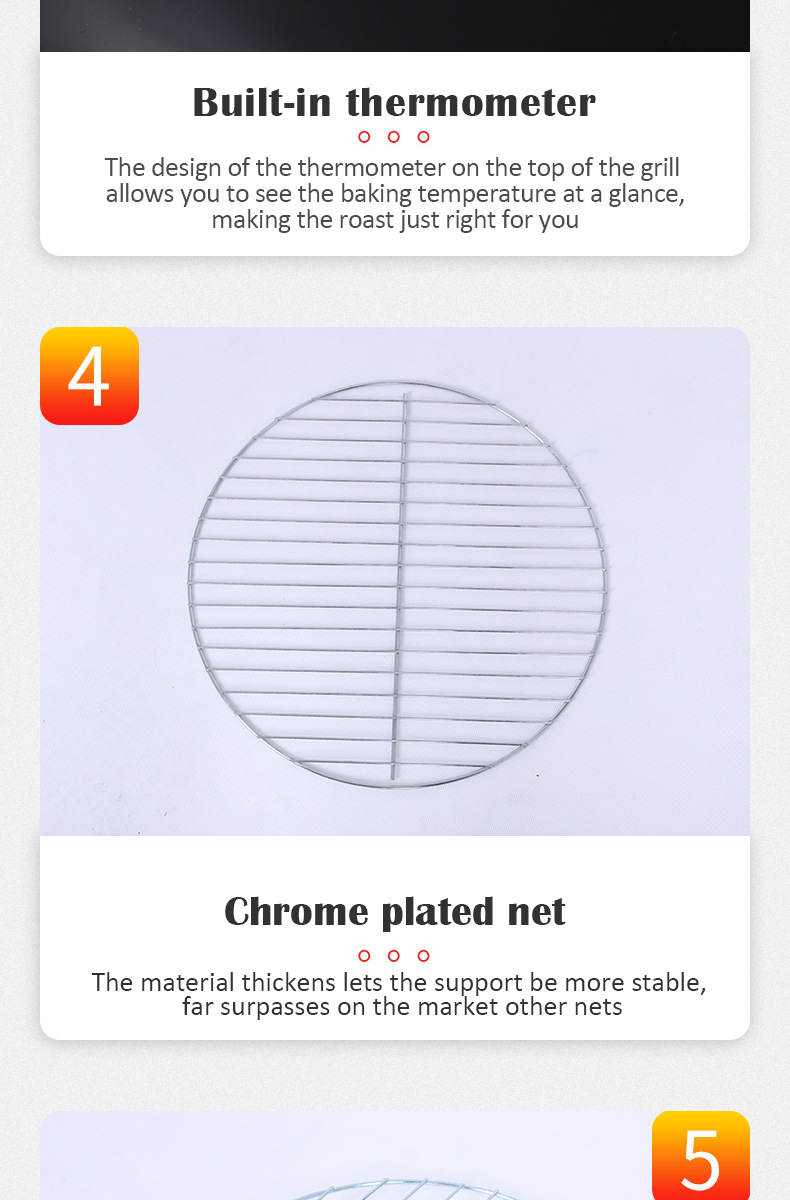Click gray background between thermometer and net cards

(395, 291)
